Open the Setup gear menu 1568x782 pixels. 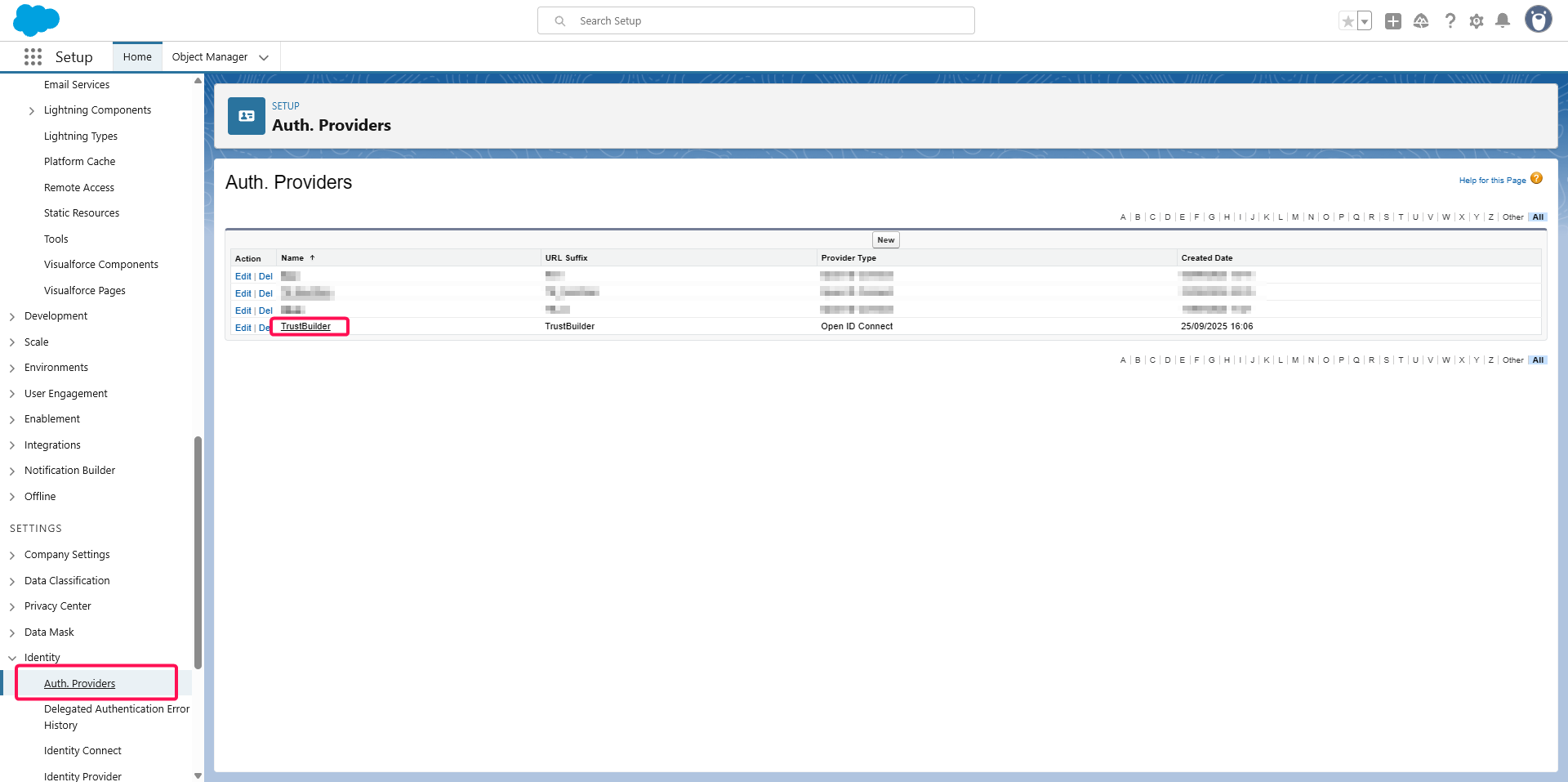[x=1477, y=21]
